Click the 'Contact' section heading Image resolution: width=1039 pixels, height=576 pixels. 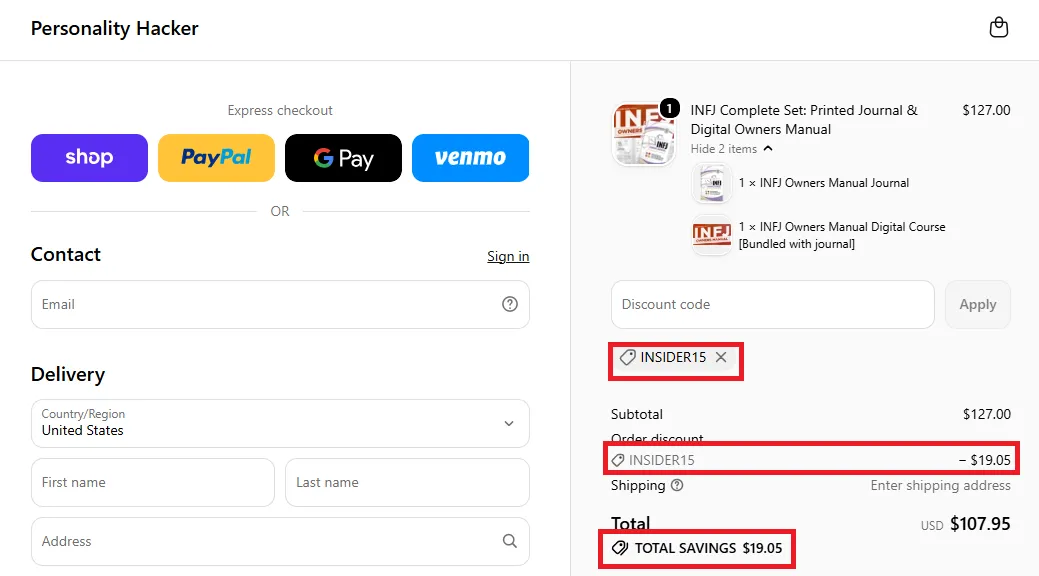66,255
